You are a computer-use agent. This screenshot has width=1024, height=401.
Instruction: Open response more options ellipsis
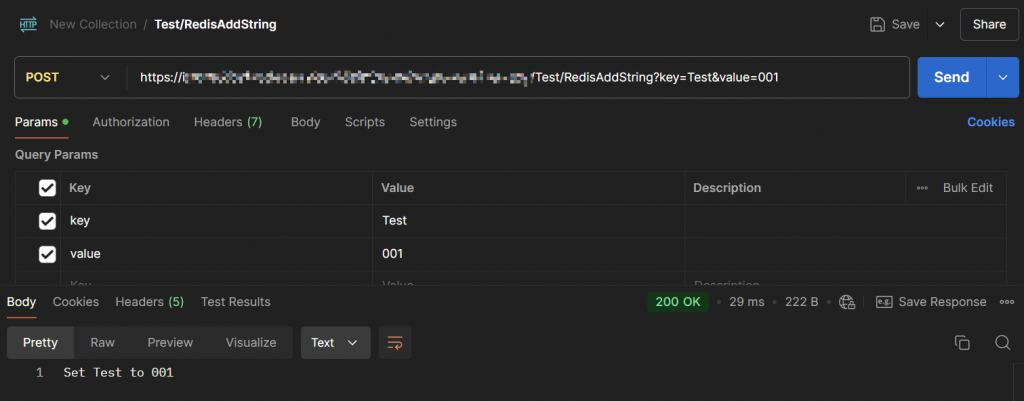[1006, 302]
